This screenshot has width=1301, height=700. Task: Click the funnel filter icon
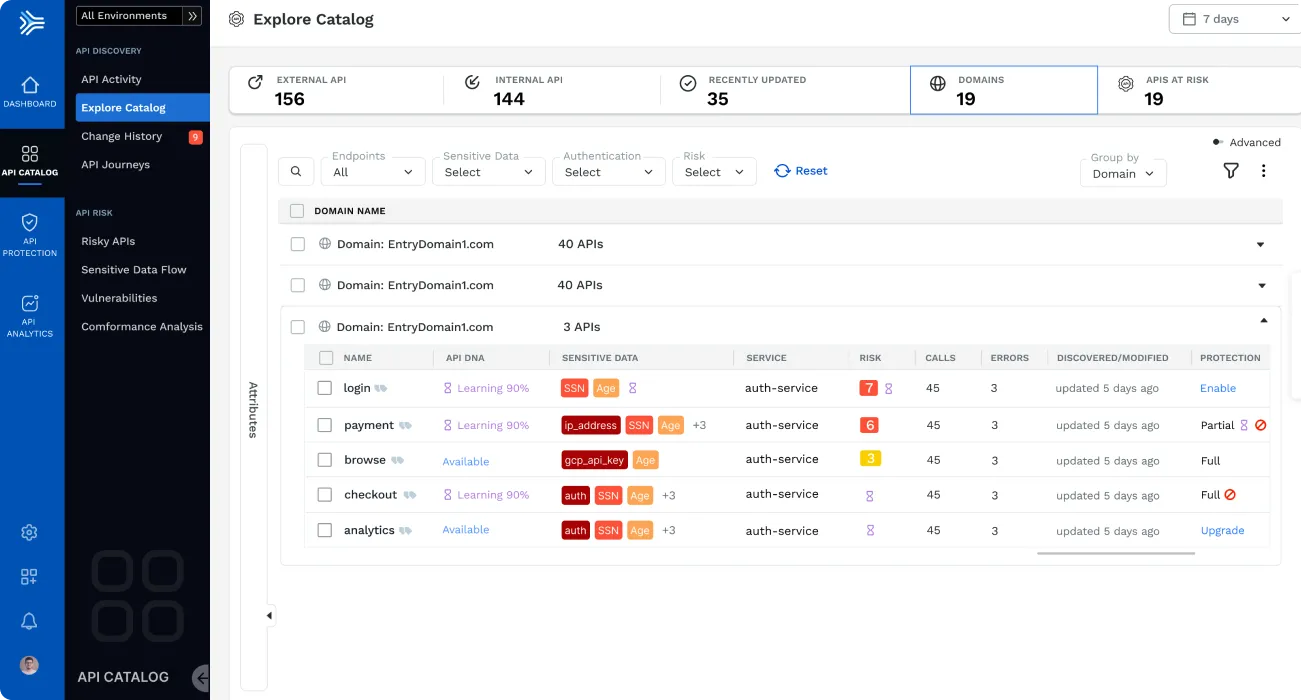(1231, 171)
